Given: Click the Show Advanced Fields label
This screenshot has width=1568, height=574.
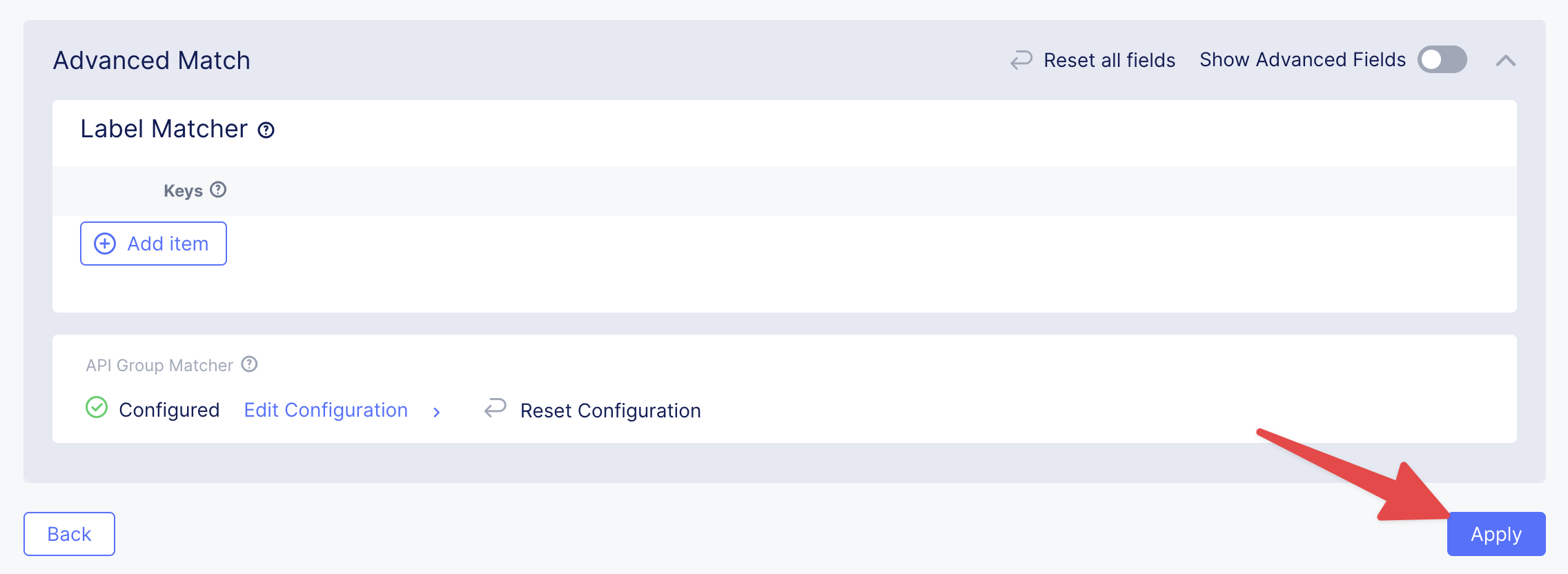Looking at the screenshot, I should (x=1302, y=60).
